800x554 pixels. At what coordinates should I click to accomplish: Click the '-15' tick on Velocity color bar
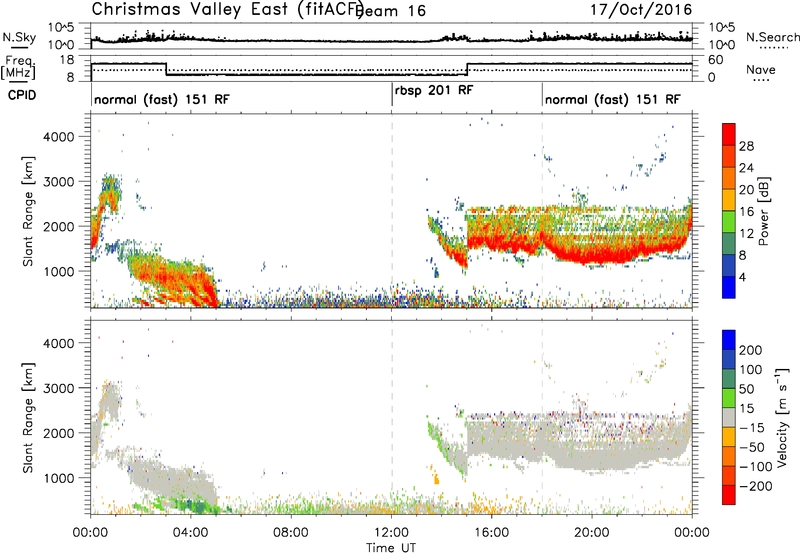point(751,428)
